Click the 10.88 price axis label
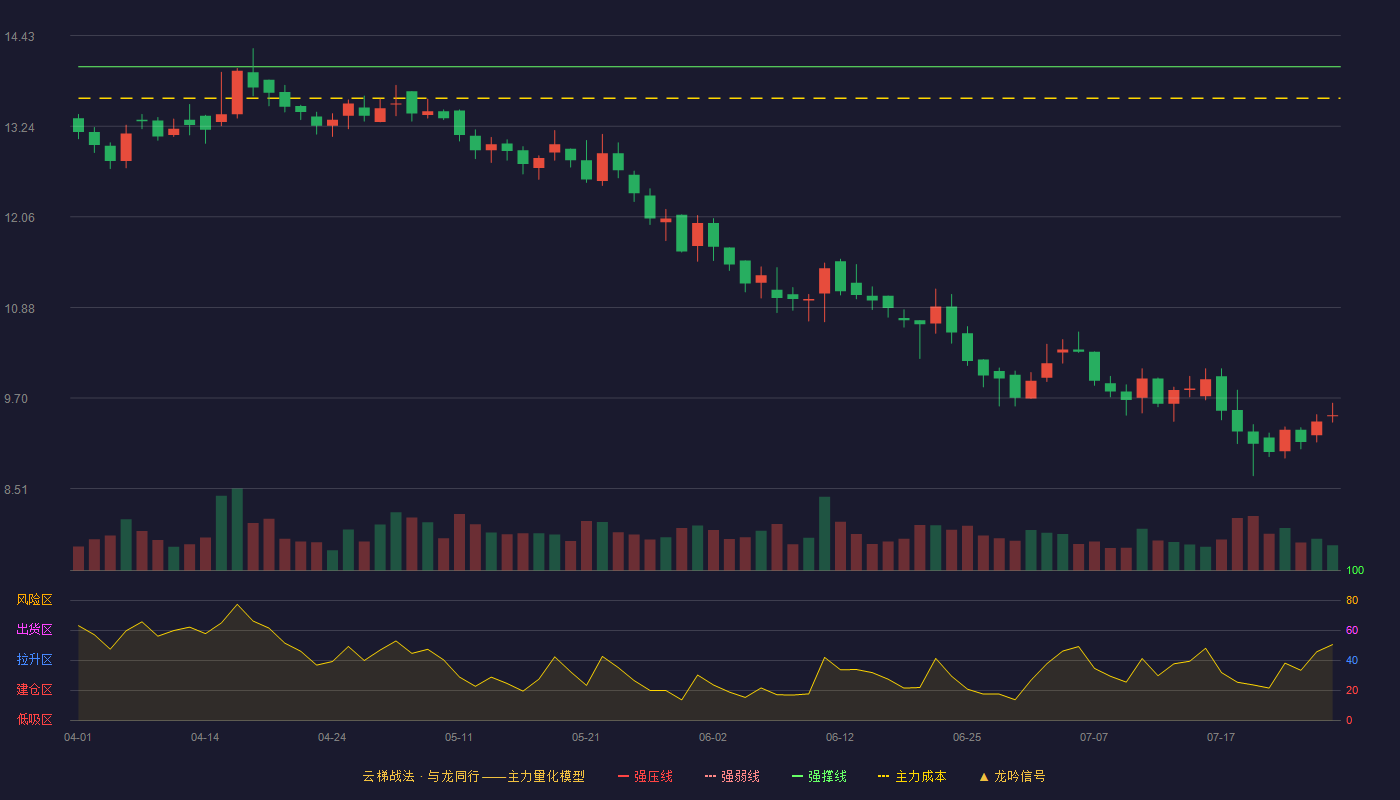 pos(20,308)
